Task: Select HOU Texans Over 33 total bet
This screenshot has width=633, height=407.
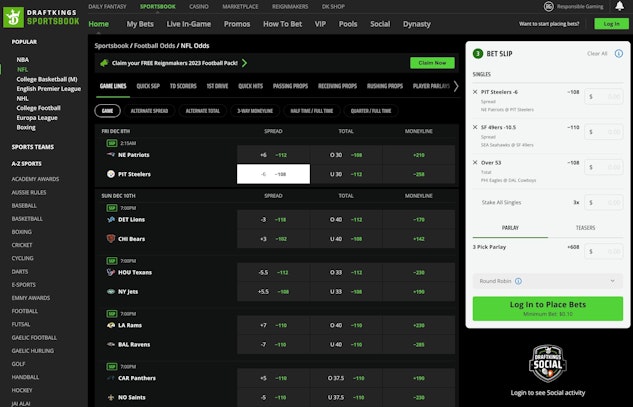Action: pyautogui.click(x=346, y=272)
